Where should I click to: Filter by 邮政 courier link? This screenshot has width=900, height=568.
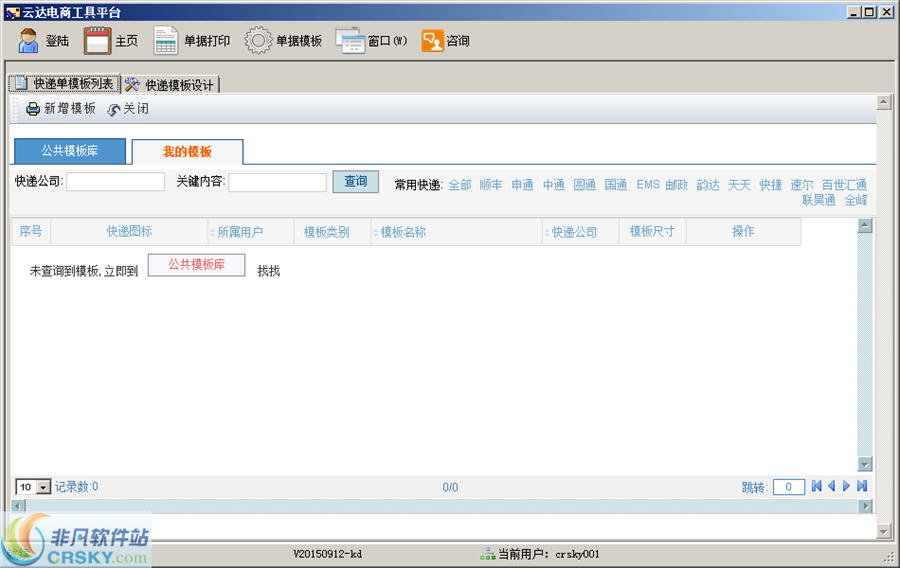coord(677,185)
